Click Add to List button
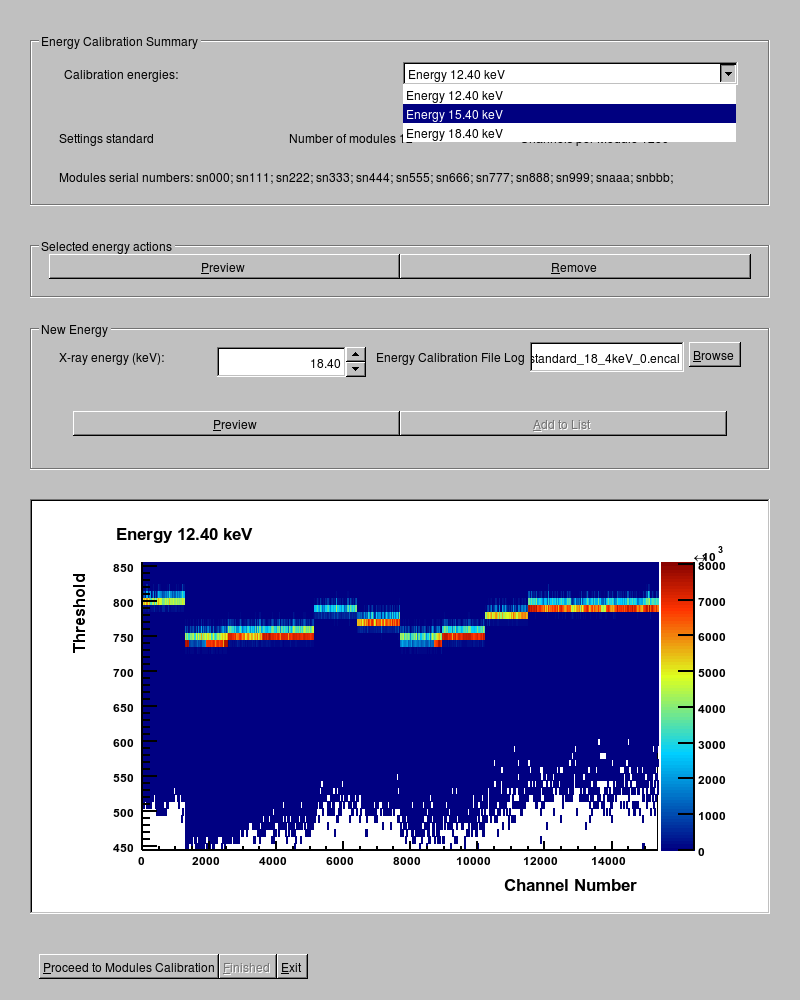Image resolution: width=800 pixels, height=1000 pixels. pyautogui.click(x=562, y=424)
